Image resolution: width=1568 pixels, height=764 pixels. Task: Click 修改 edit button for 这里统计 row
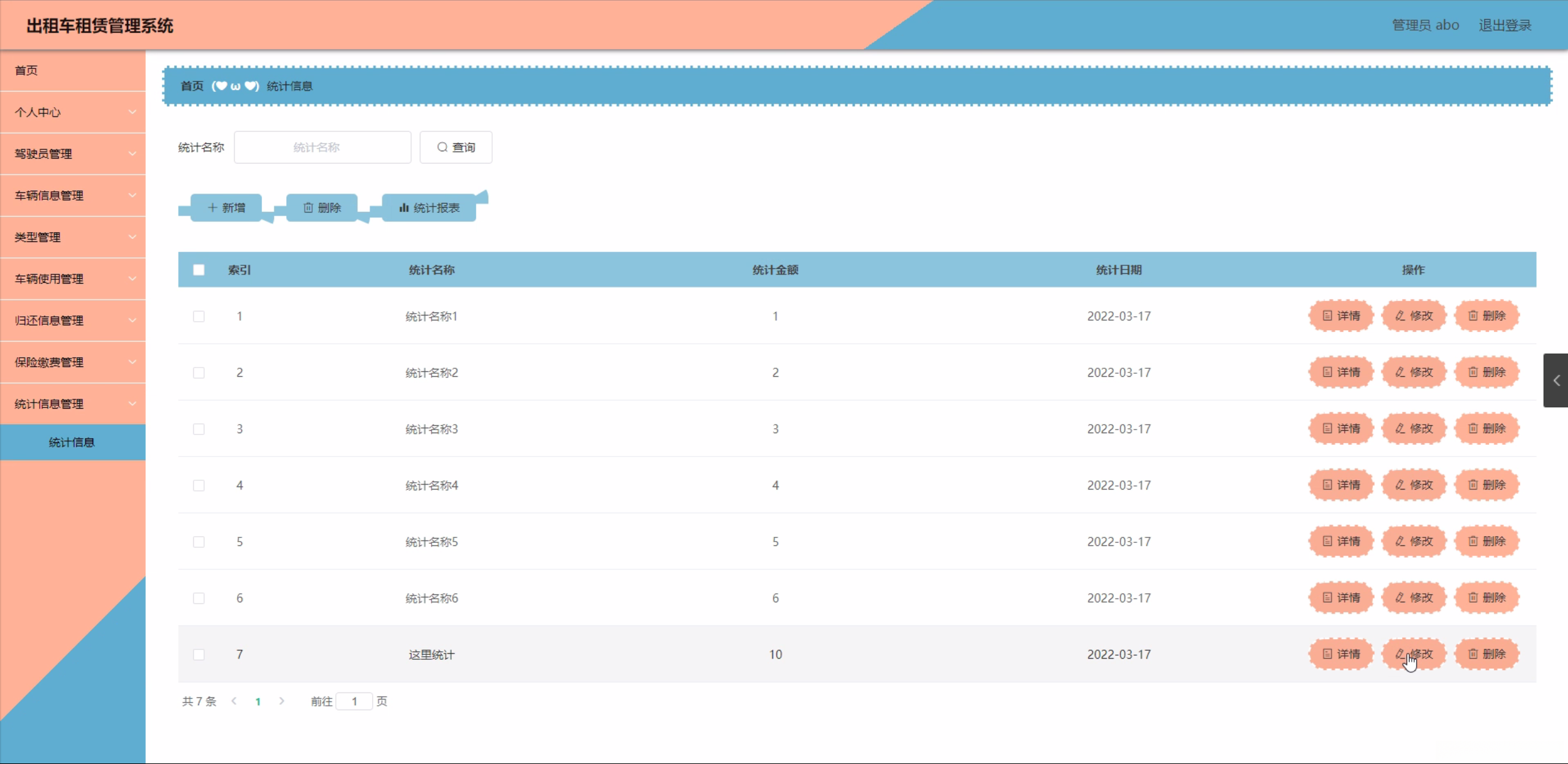click(x=1414, y=654)
